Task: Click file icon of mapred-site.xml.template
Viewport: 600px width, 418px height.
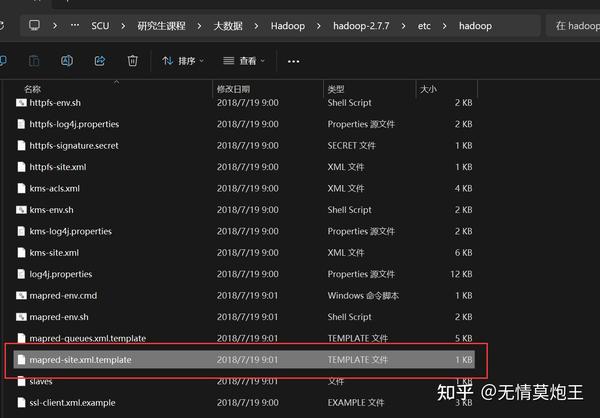Action: (x=21, y=360)
